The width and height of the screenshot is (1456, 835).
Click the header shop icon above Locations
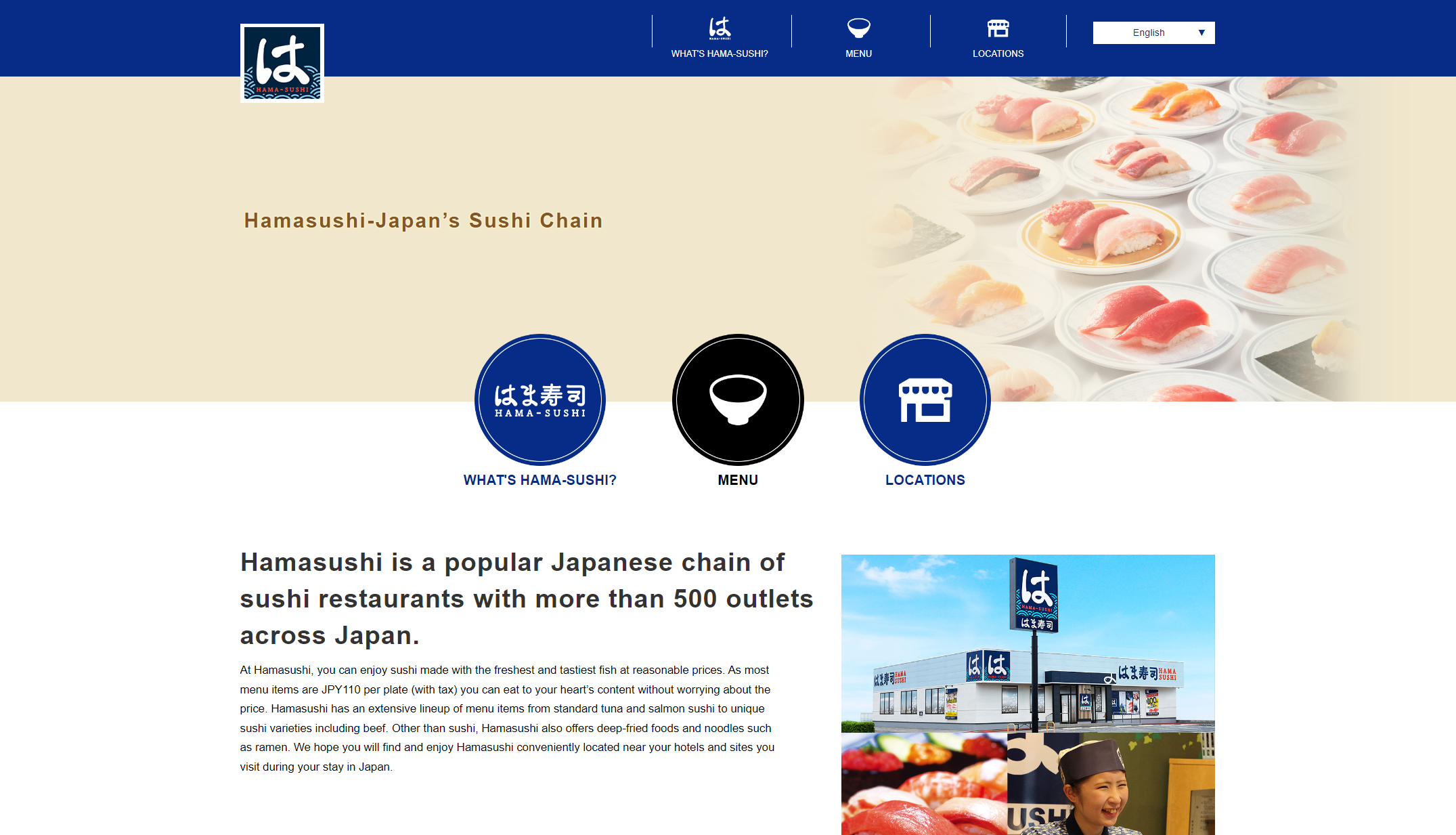998,28
